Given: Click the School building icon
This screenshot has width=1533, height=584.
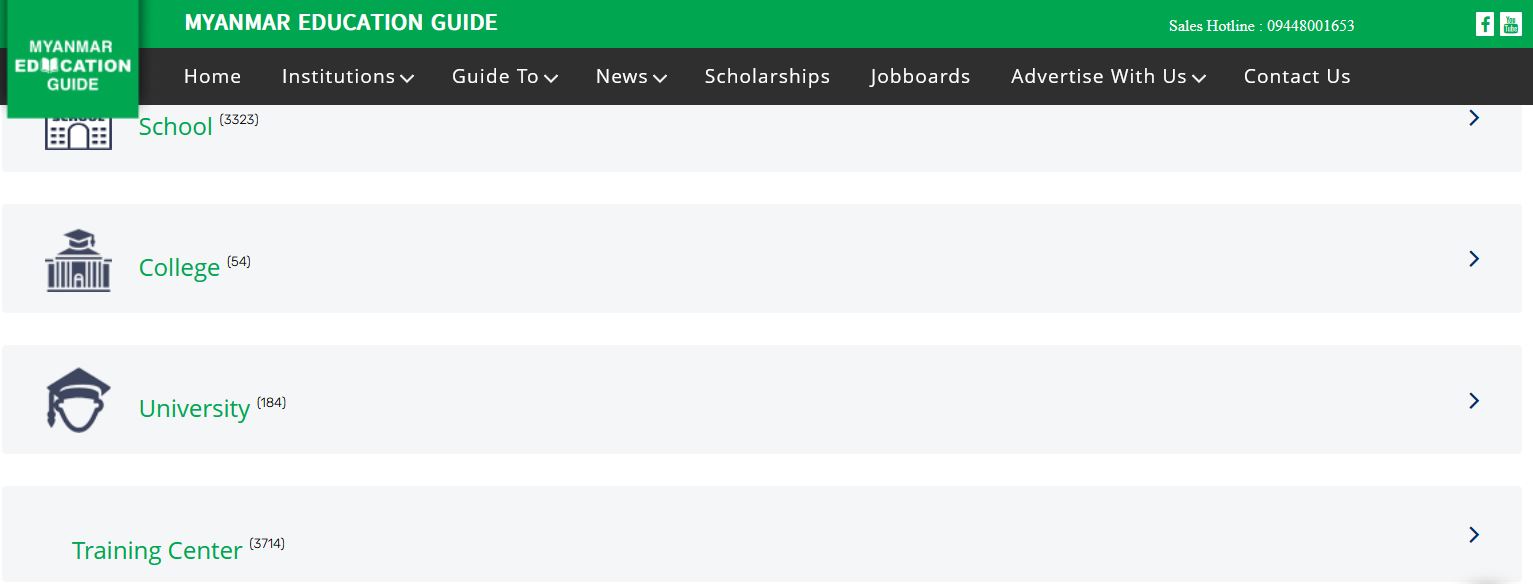Looking at the screenshot, I should pos(78,130).
